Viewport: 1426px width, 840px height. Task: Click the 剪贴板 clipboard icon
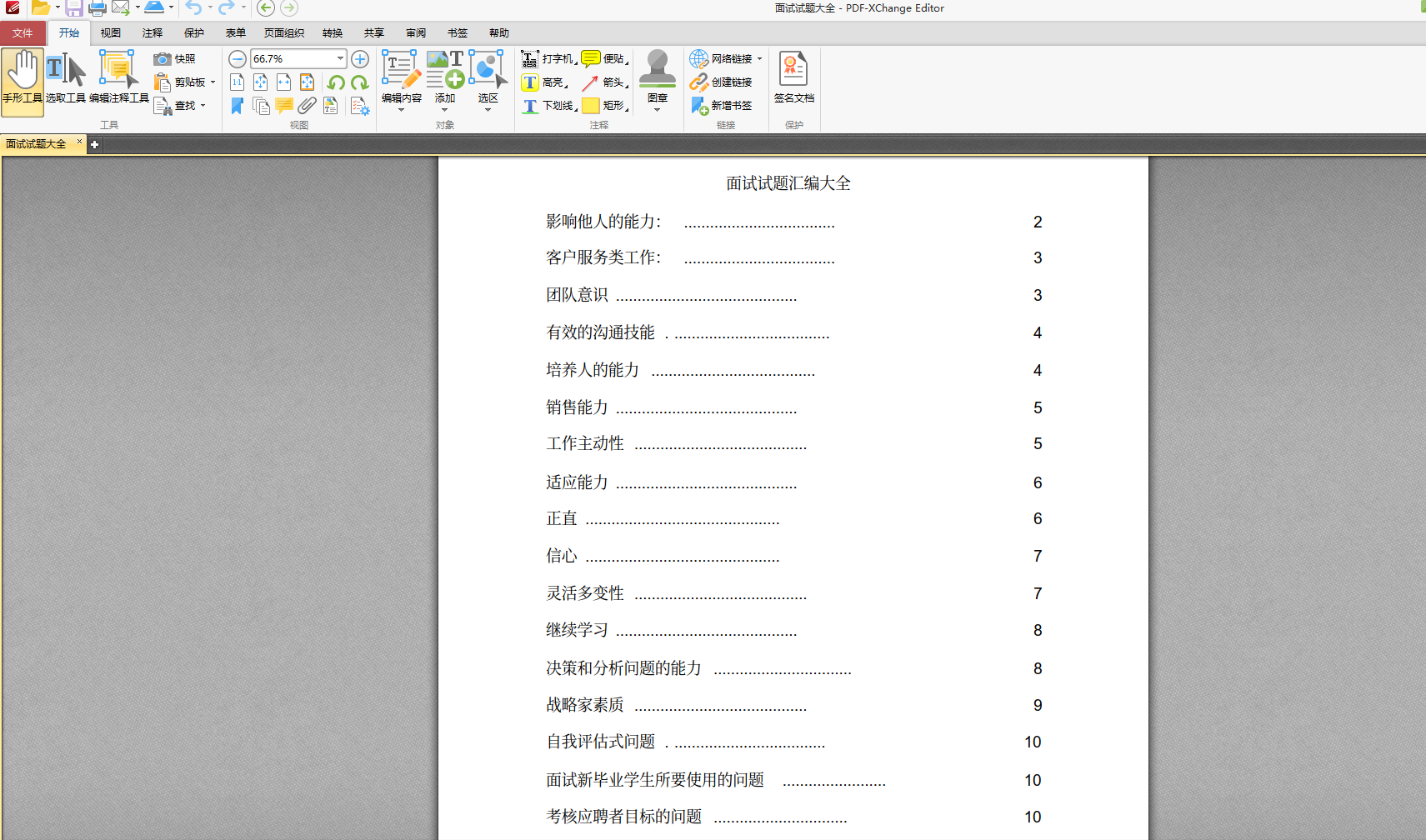click(182, 82)
